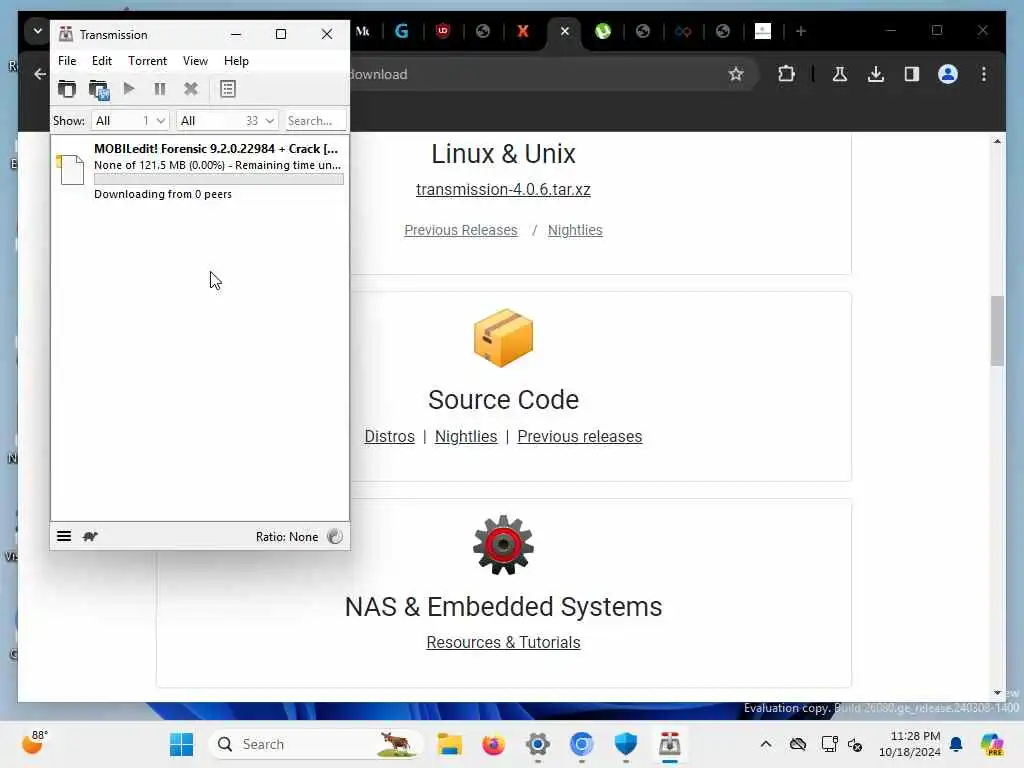Click the Source Code box icon
1024x768 pixels.
point(504,338)
